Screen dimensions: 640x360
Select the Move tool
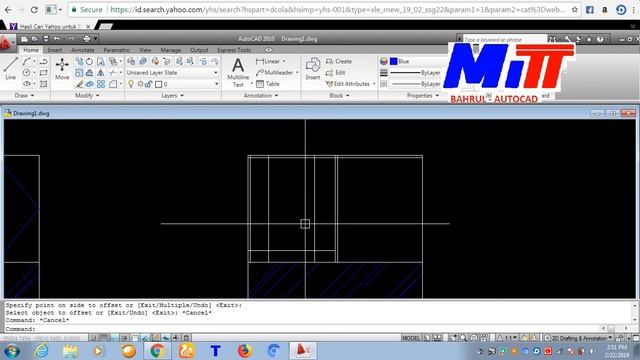[62, 68]
